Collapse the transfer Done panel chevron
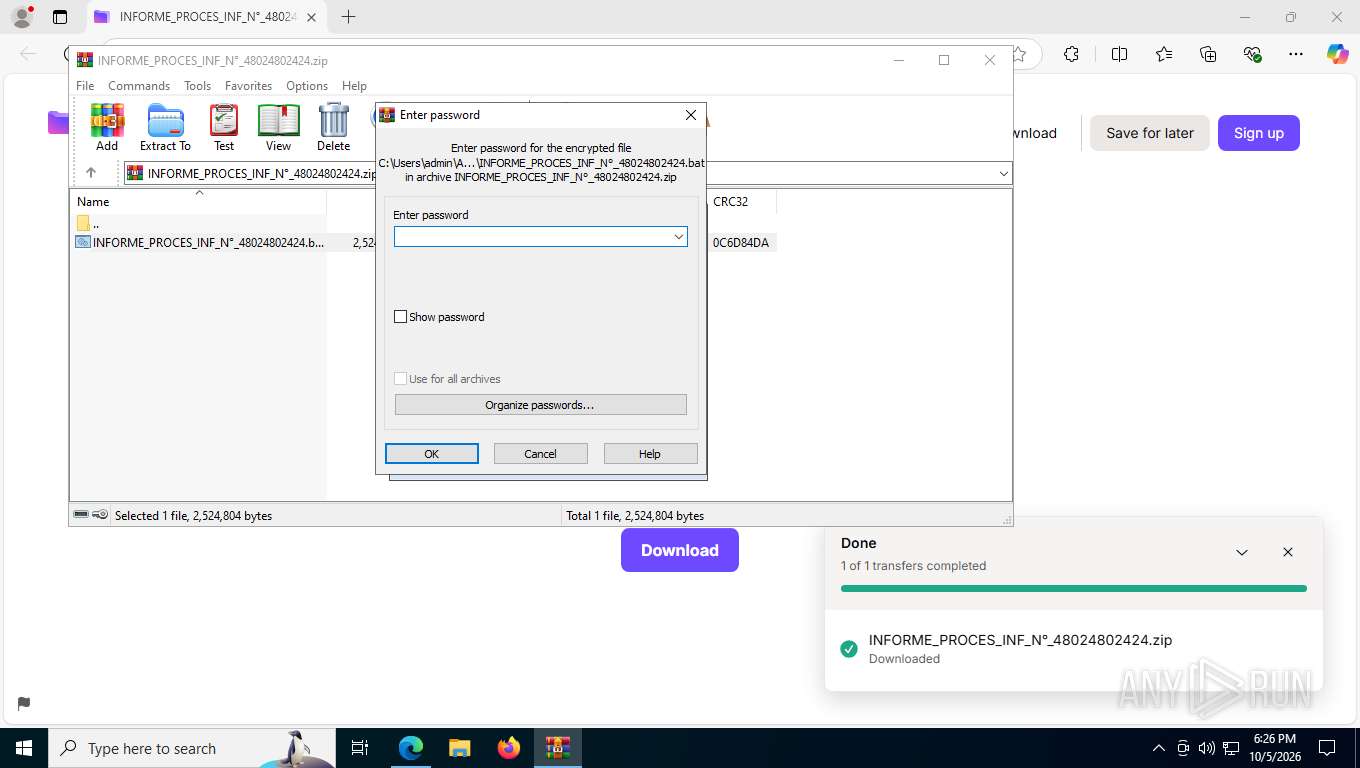The width and height of the screenshot is (1360, 768). (x=1242, y=552)
